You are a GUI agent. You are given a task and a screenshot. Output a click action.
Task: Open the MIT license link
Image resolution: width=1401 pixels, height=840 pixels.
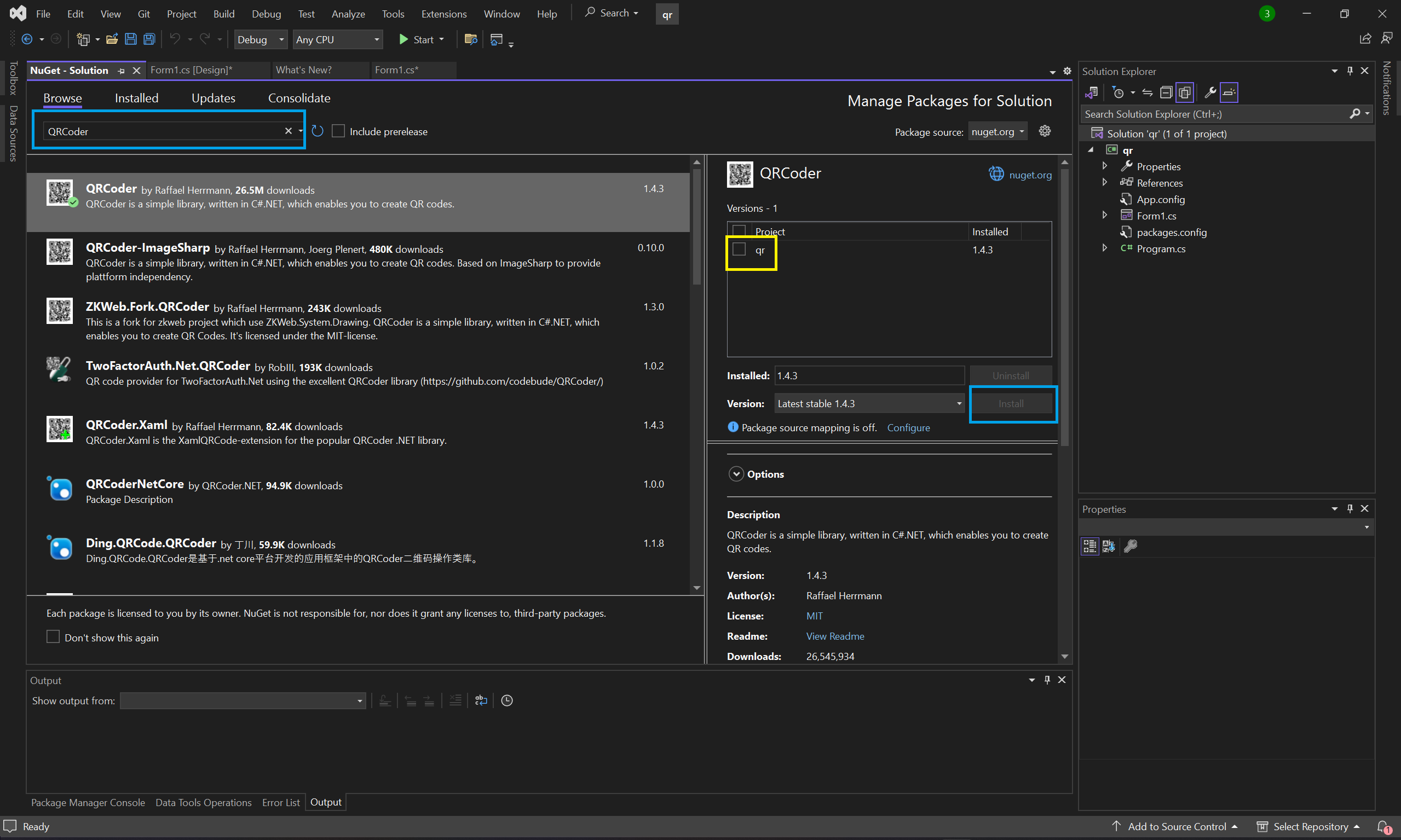pos(814,616)
